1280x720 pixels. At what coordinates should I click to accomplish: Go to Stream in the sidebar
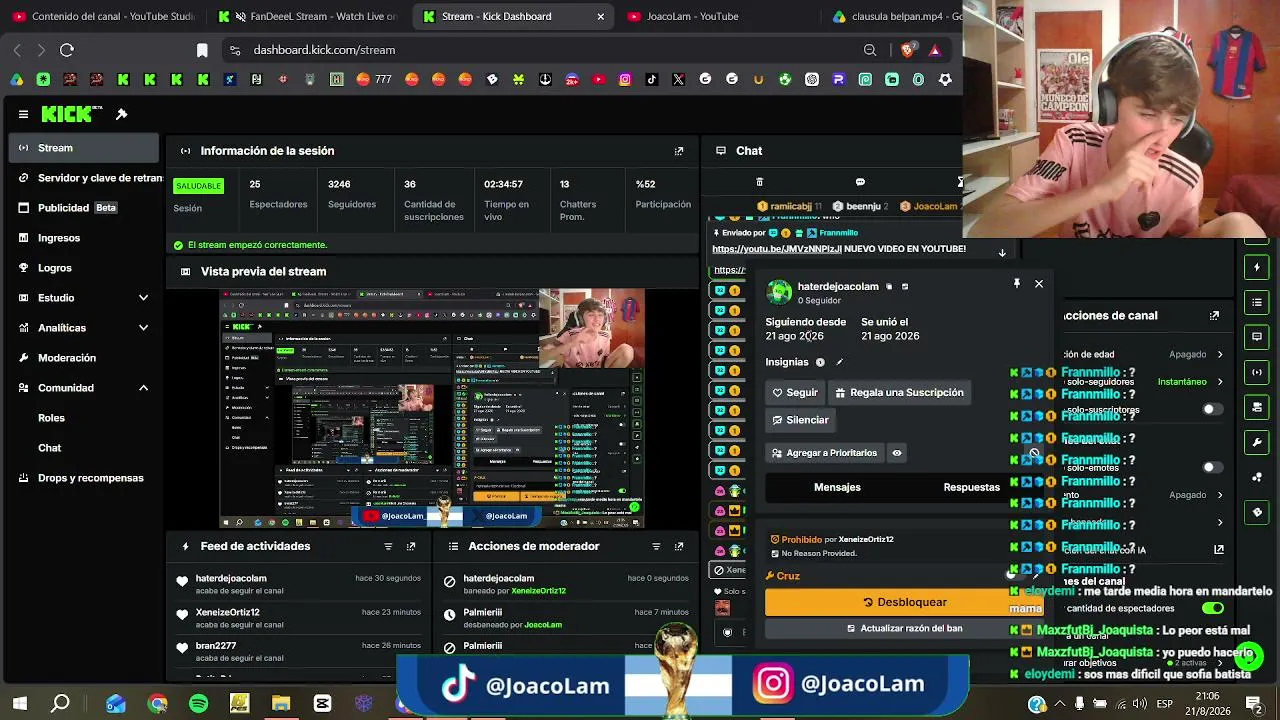(84, 148)
